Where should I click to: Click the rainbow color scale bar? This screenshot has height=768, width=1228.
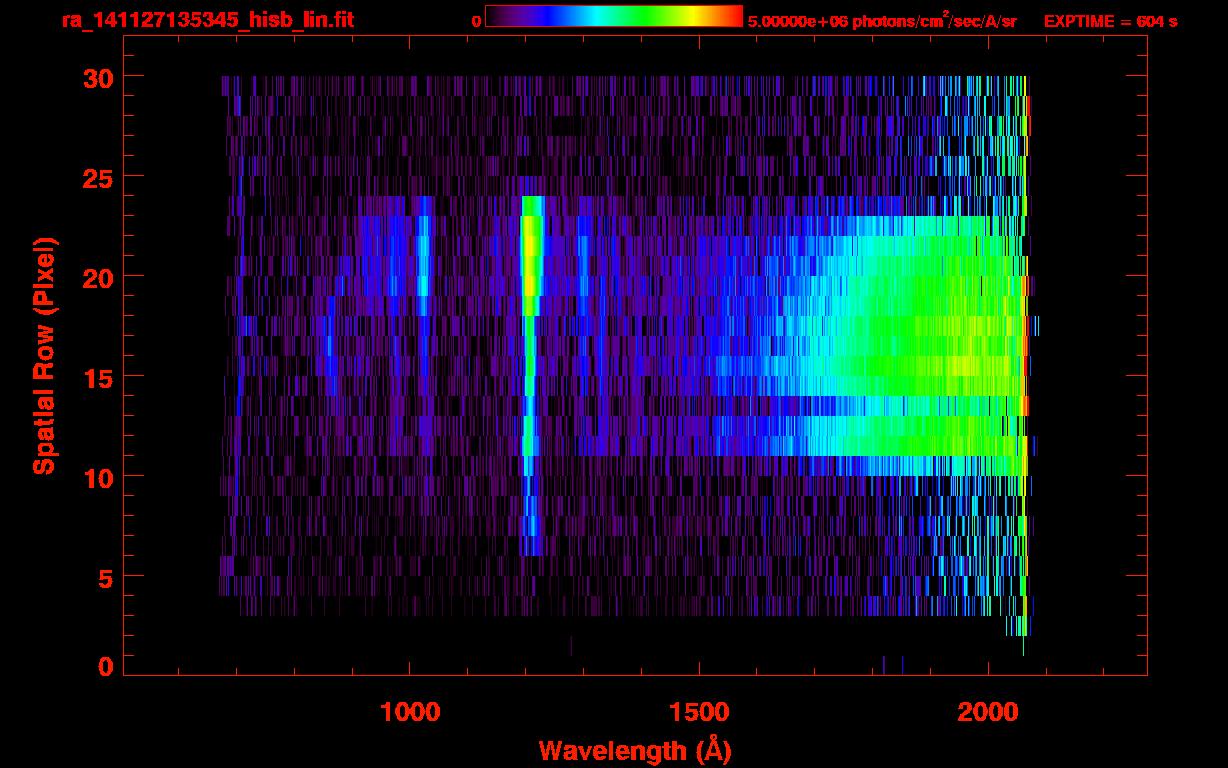click(614, 17)
